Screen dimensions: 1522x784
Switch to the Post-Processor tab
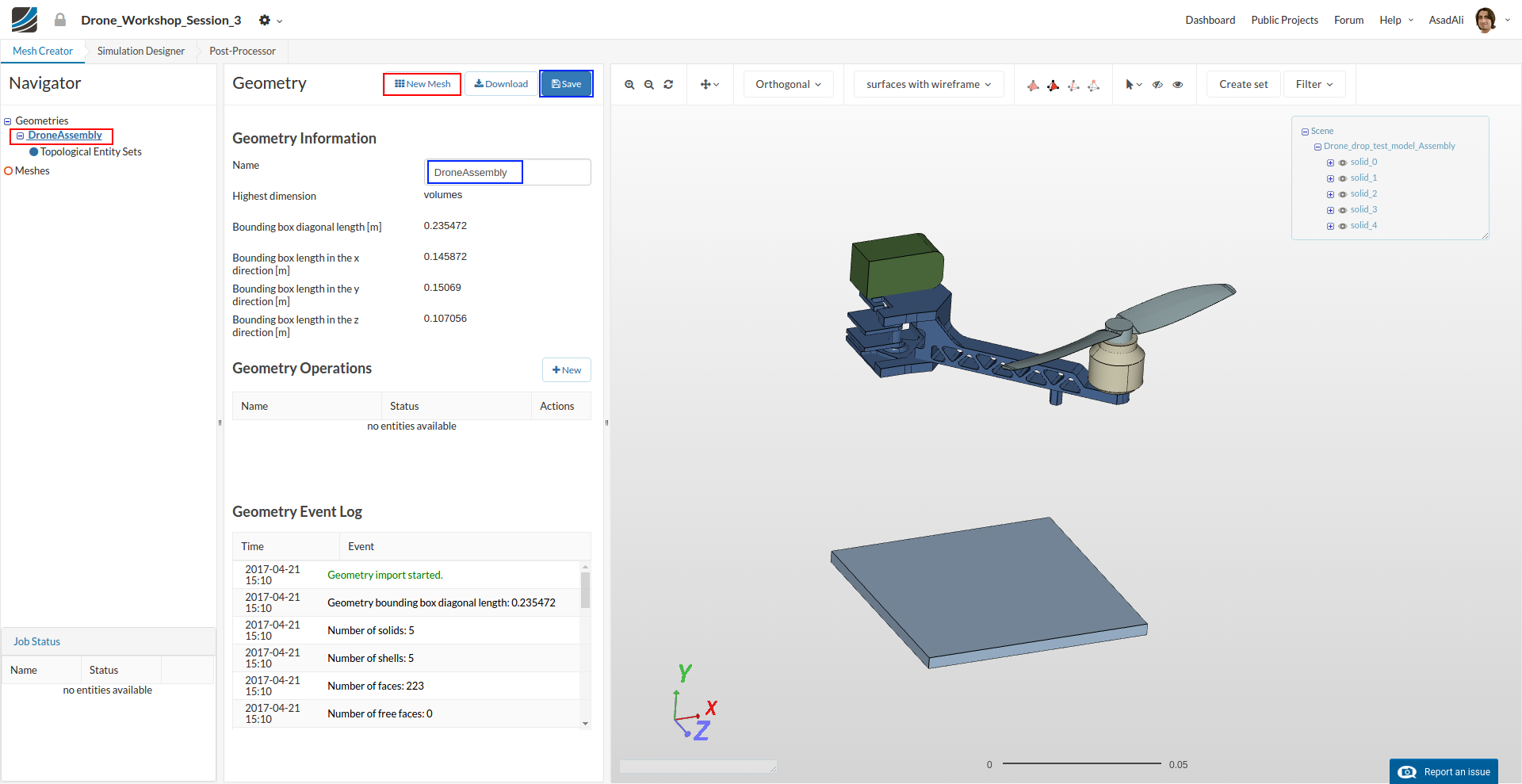tap(243, 52)
